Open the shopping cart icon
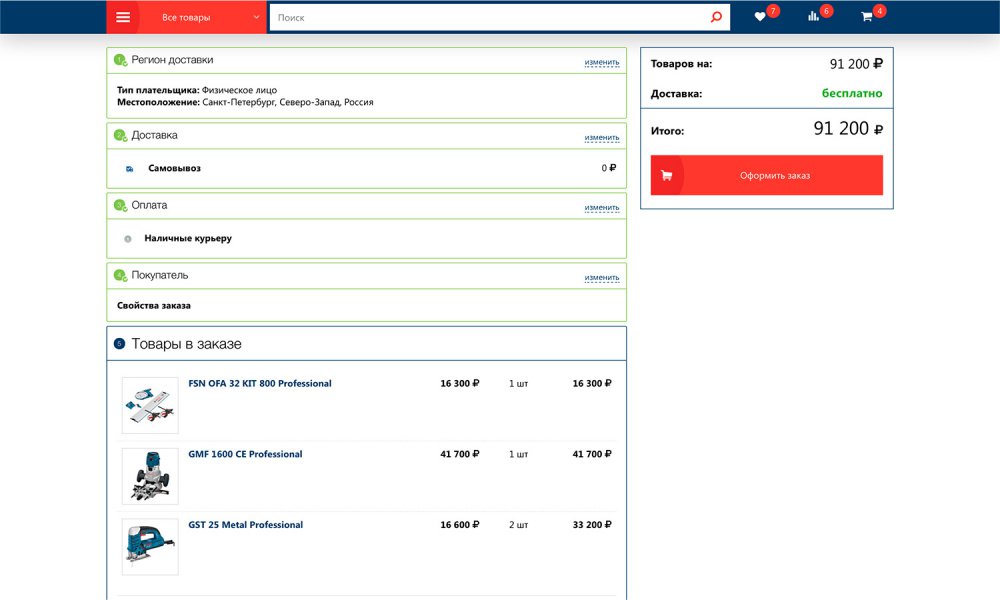The width and height of the screenshot is (1000, 600). (866, 17)
